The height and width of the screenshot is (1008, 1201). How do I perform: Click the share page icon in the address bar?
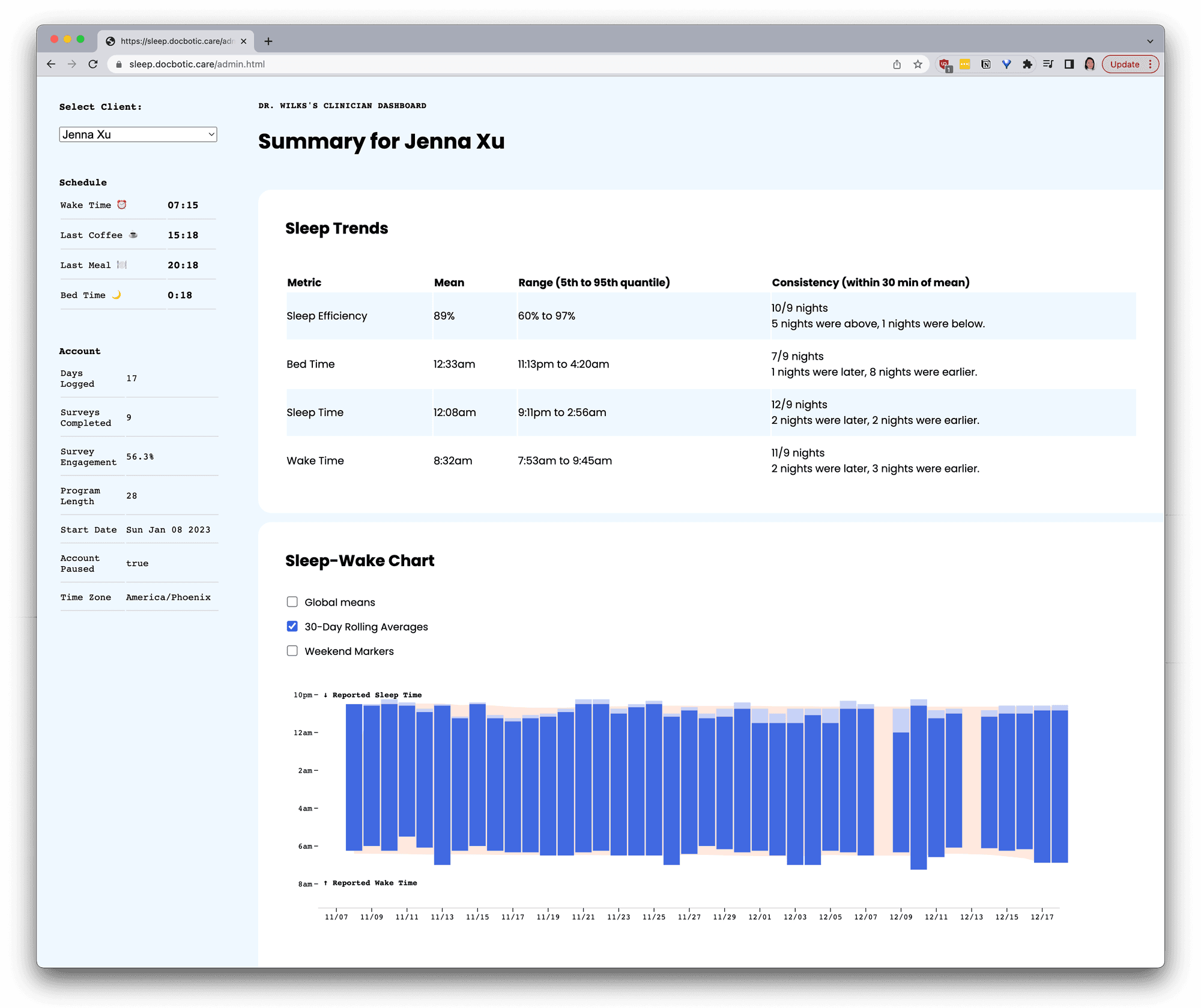click(897, 64)
